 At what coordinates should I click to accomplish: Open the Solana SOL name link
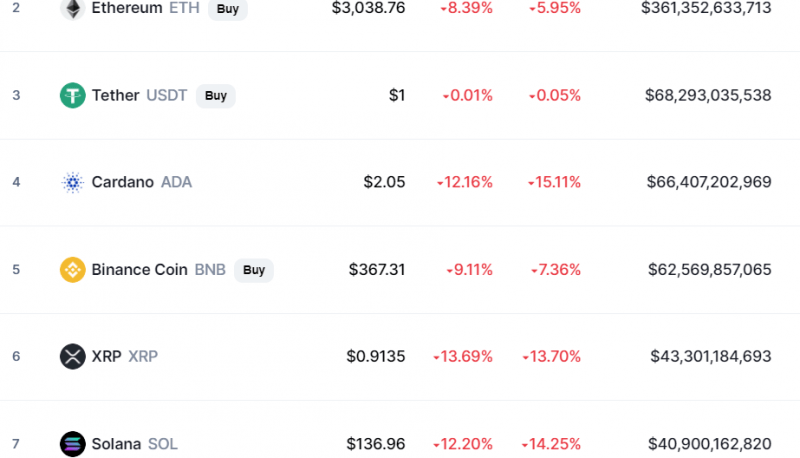pos(135,444)
